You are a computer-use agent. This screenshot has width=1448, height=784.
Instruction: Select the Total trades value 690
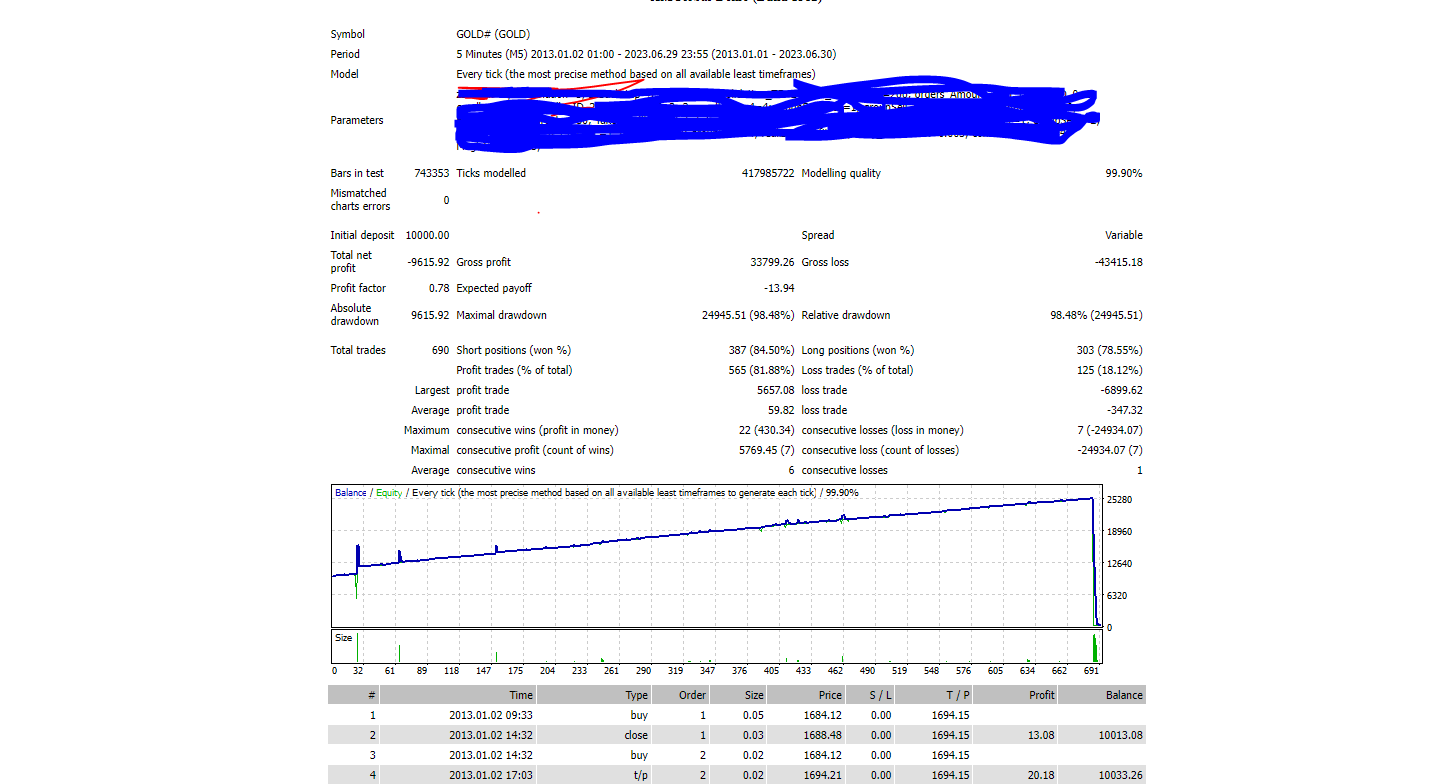[x=440, y=350]
